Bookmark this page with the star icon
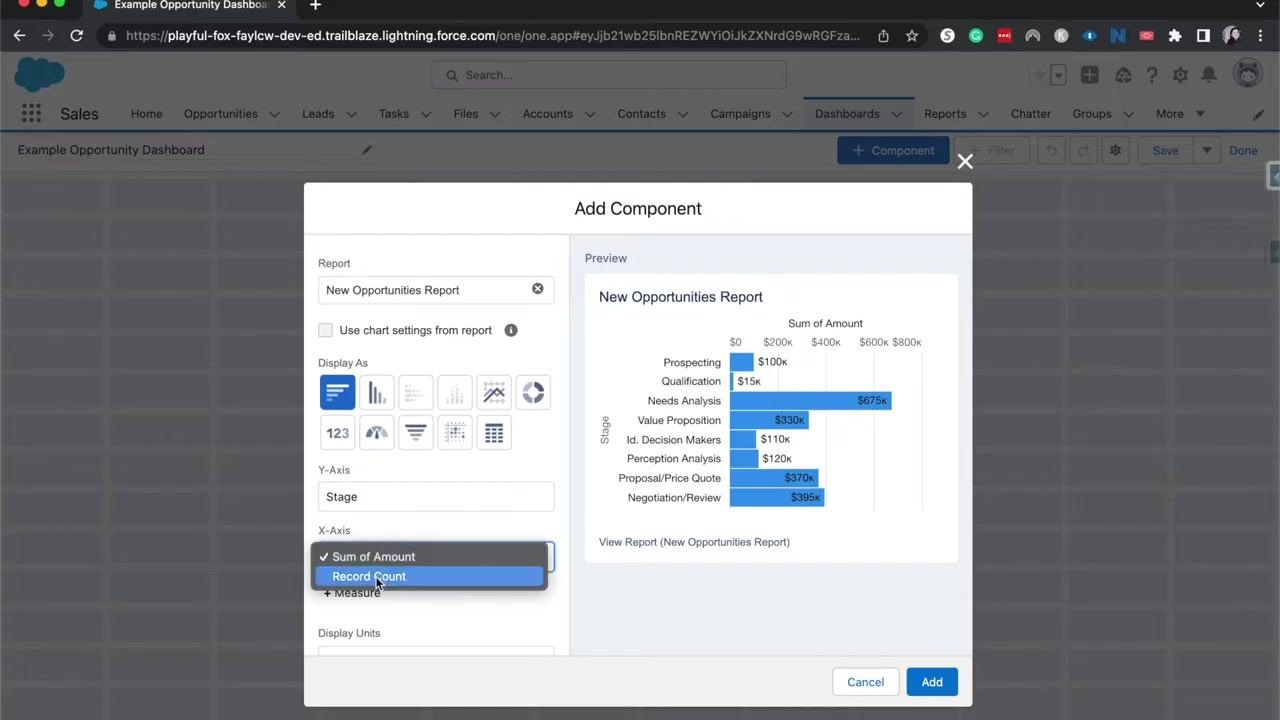The image size is (1280, 720). (911, 36)
